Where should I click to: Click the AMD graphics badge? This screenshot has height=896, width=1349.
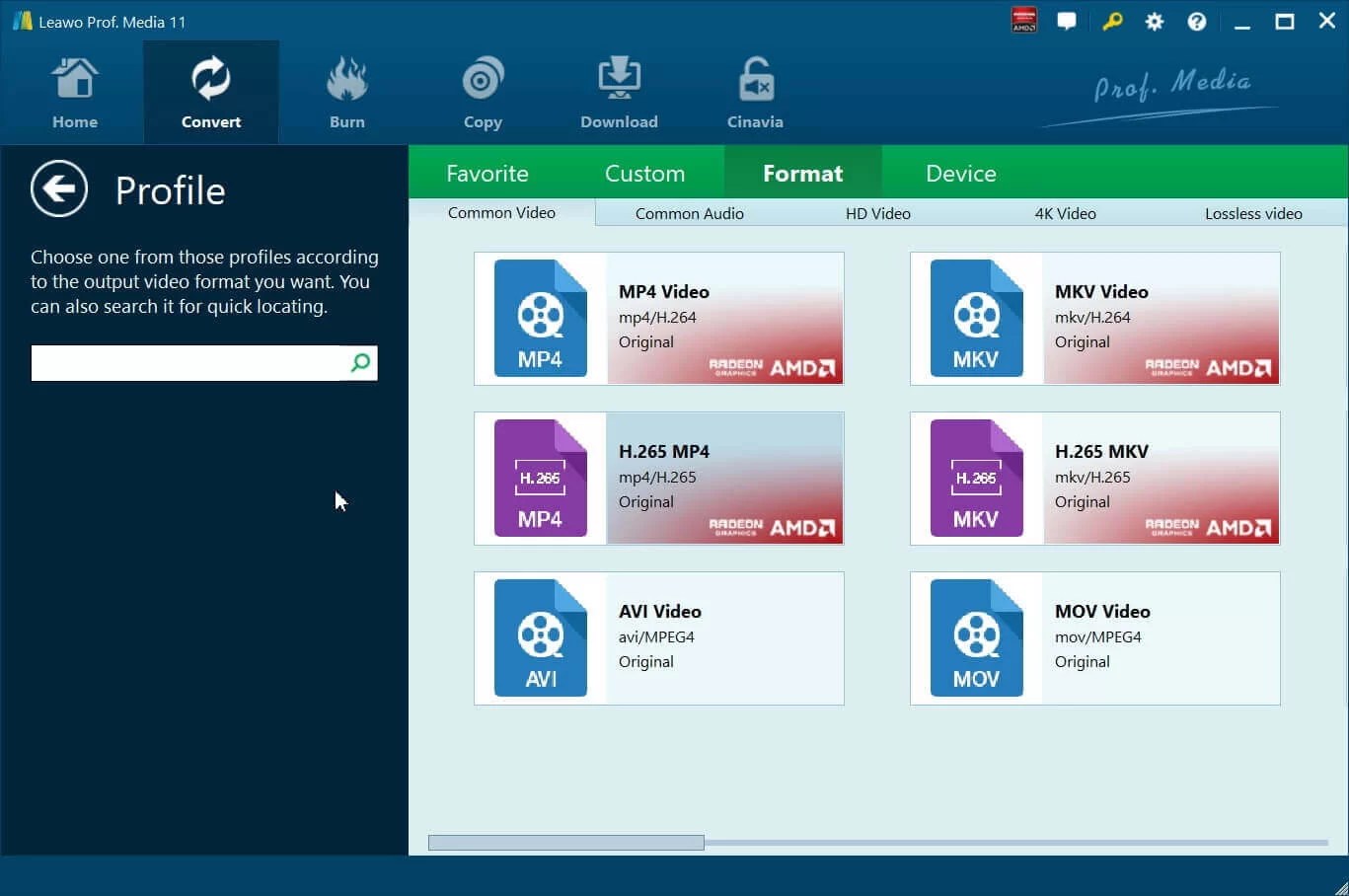pos(1023,21)
